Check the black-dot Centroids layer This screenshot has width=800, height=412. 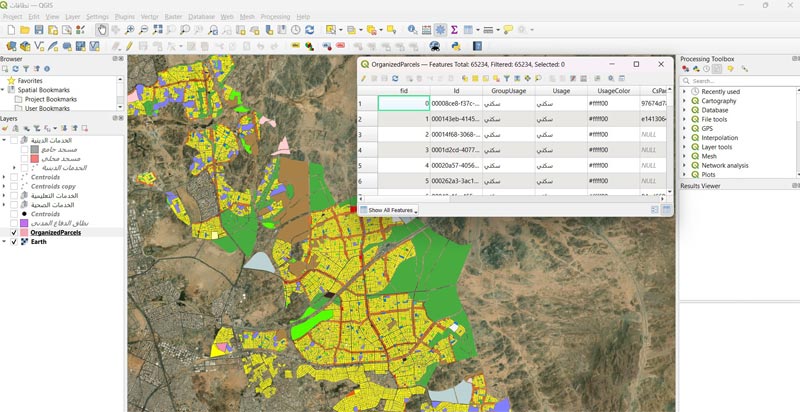pyautogui.click(x=14, y=214)
